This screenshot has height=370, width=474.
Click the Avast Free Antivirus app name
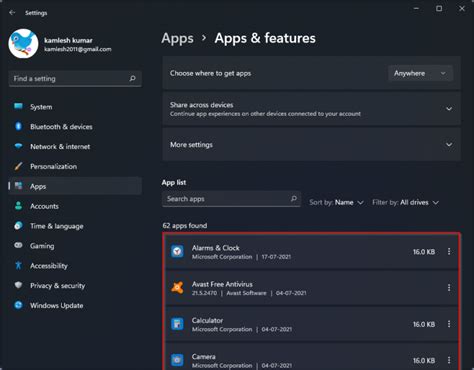[x=222, y=284]
